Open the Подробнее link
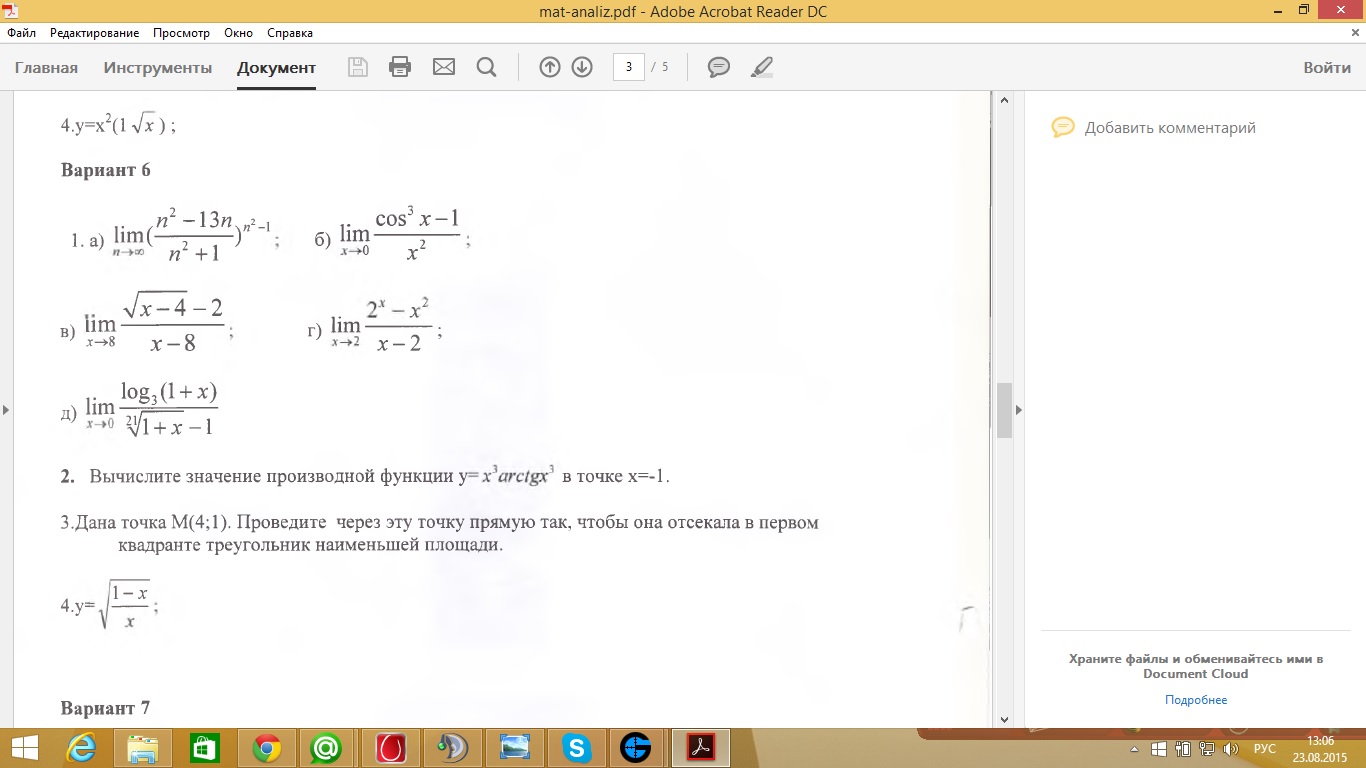This screenshot has height=768, width=1366. [x=1195, y=700]
